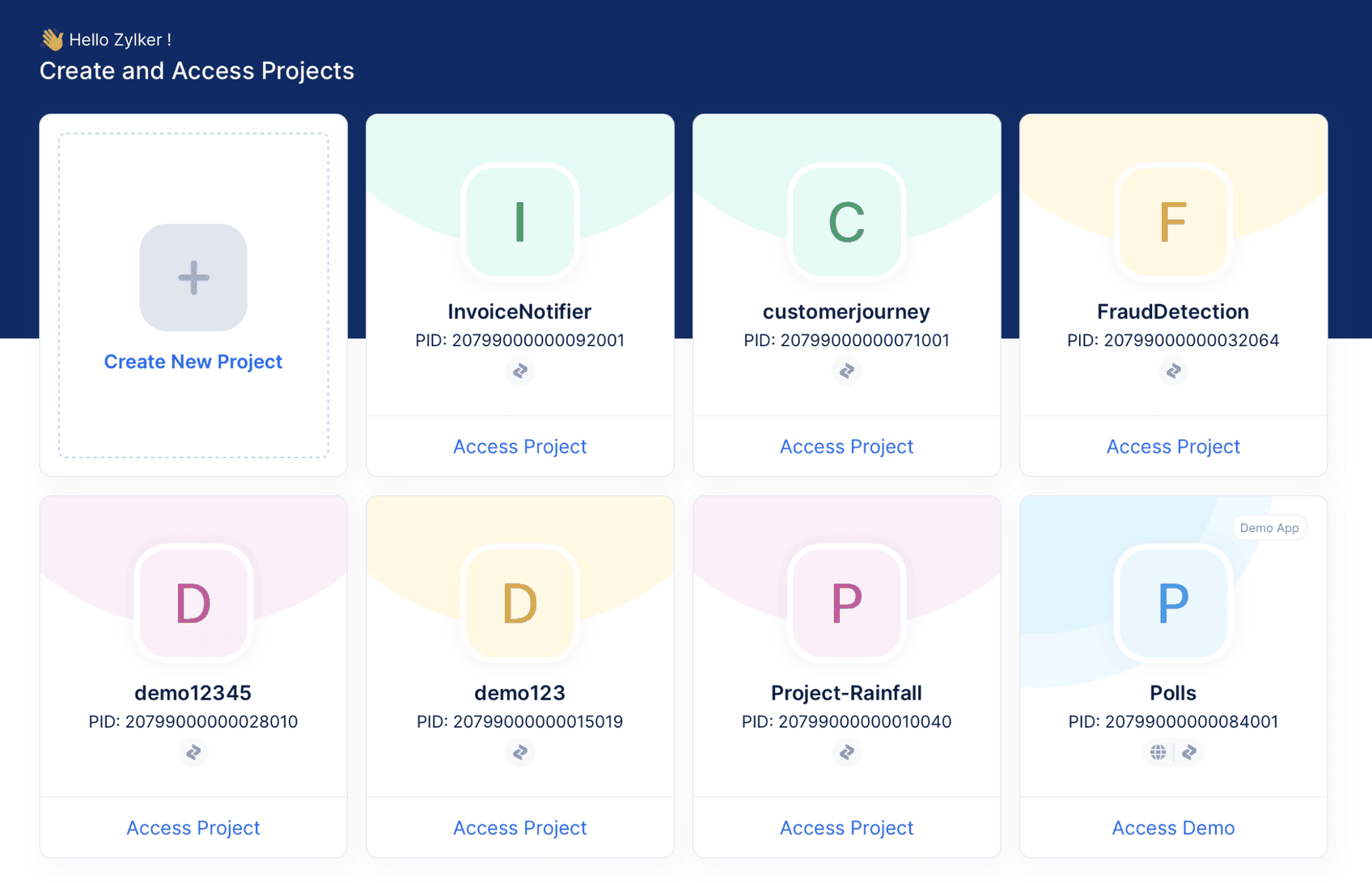The image size is (1372, 883).
Task: Click the demo123 letter D tile
Action: pos(520,603)
